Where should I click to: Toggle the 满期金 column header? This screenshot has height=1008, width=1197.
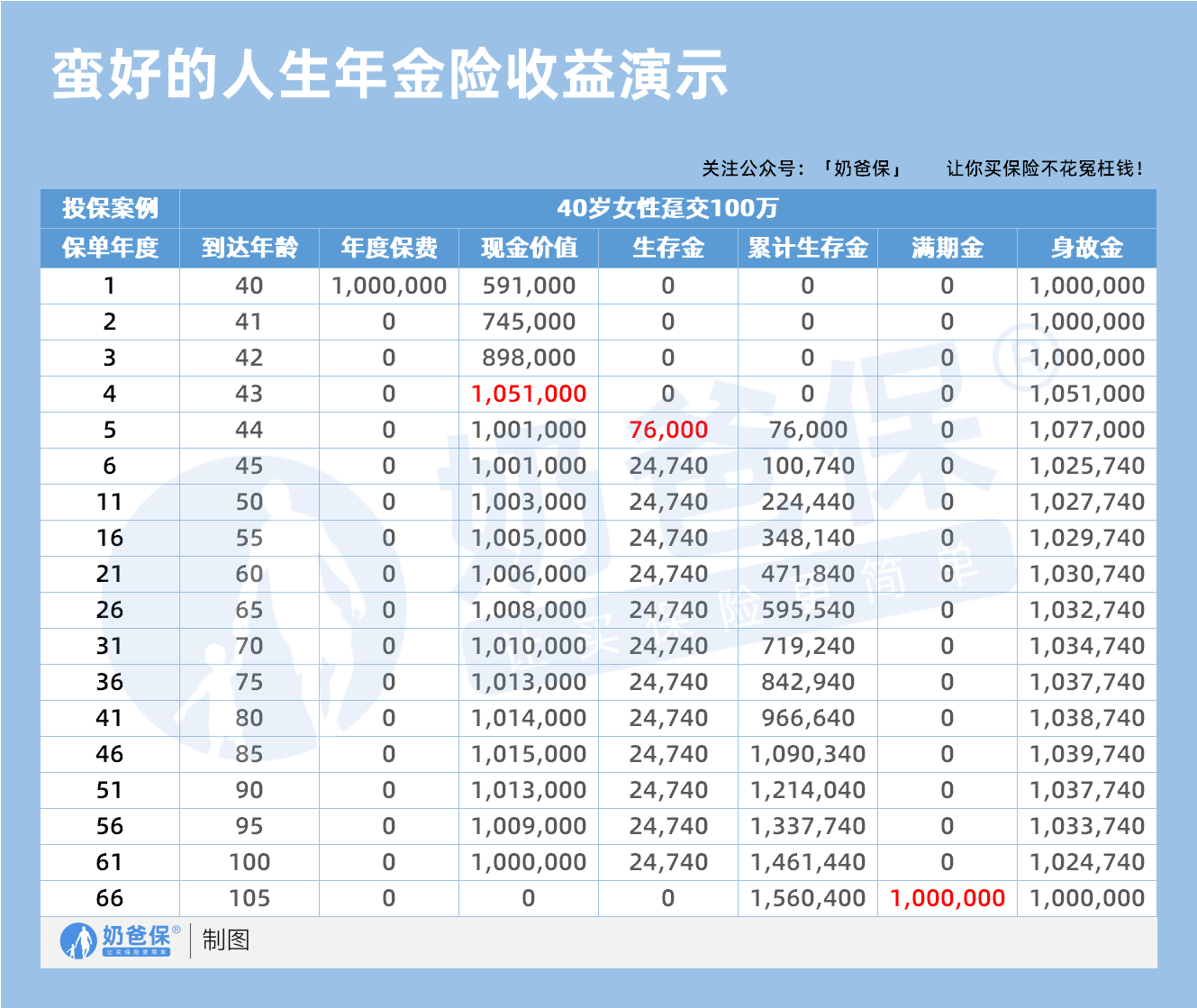tap(945, 248)
